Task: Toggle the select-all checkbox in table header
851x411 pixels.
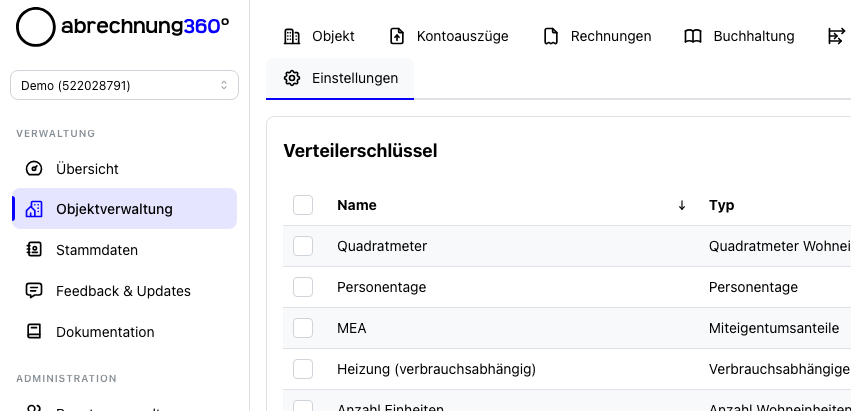Action: 303,205
